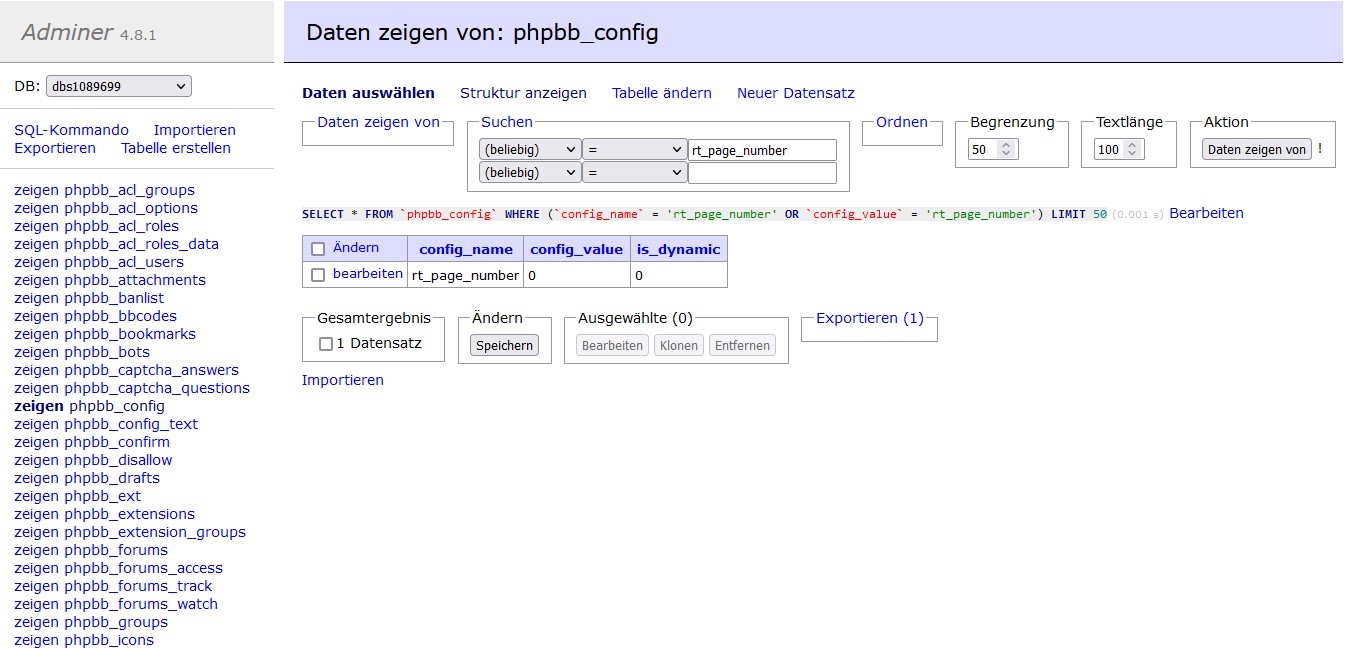This screenshot has width=1364, height=648.
Task: Open Struktur anzeigen tab
Action: pyautogui.click(x=523, y=93)
